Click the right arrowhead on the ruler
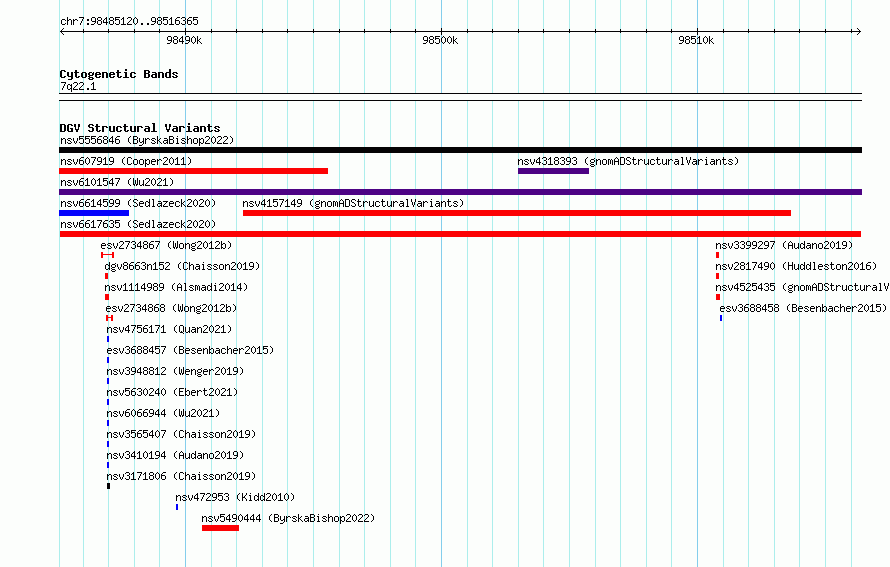 click(x=859, y=32)
